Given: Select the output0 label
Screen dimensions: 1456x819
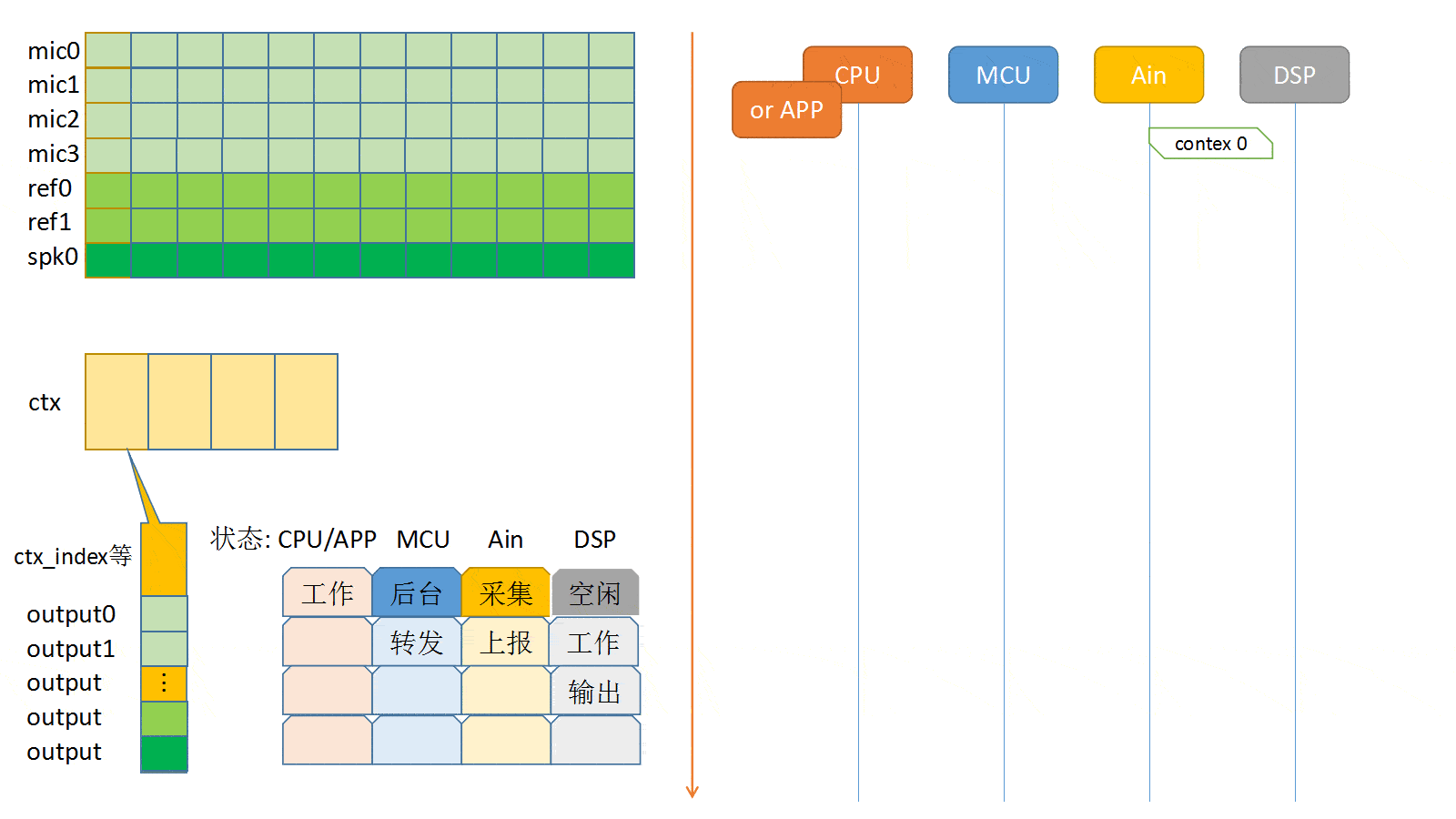Looking at the screenshot, I should 71,614.
